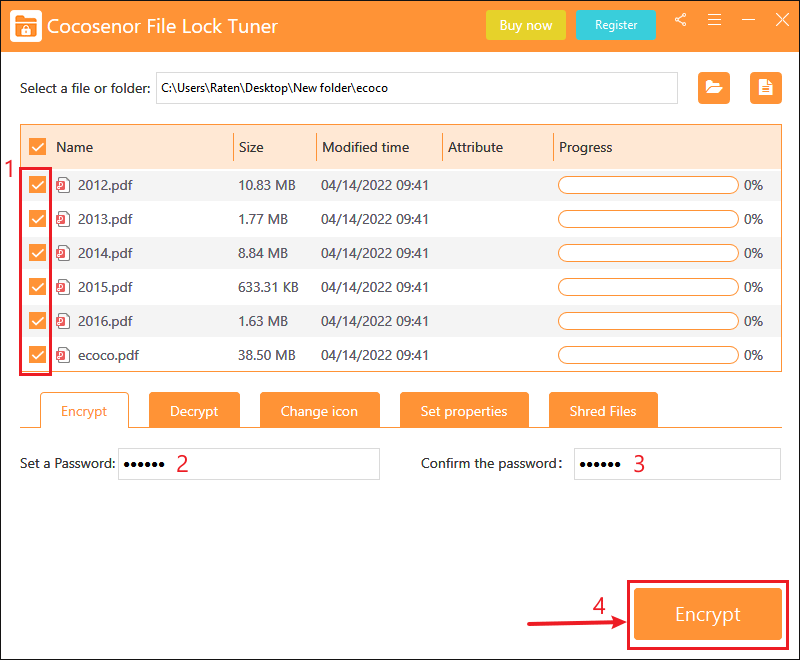Click the ecoco.pdf progress bar
The height and width of the screenshot is (660, 800).
click(648, 355)
